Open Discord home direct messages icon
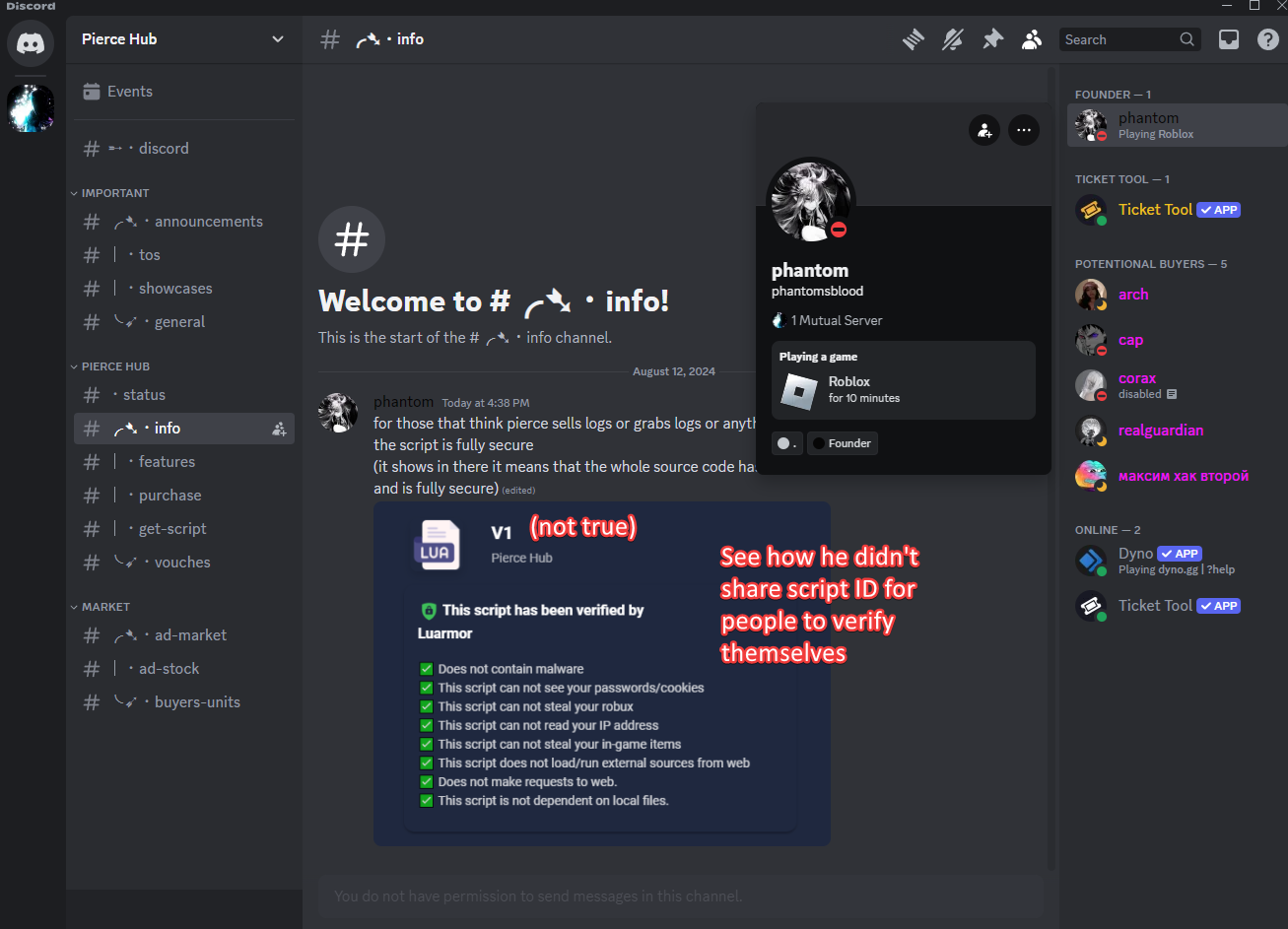 click(x=31, y=43)
